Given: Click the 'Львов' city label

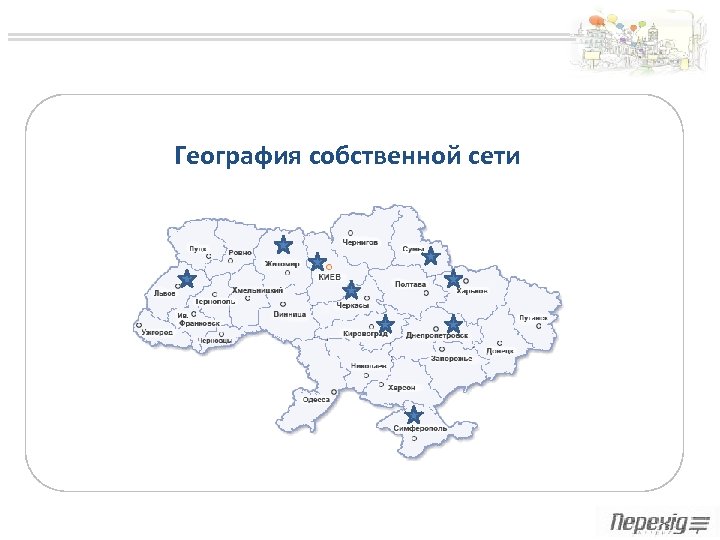Looking at the screenshot, I should click(164, 293).
